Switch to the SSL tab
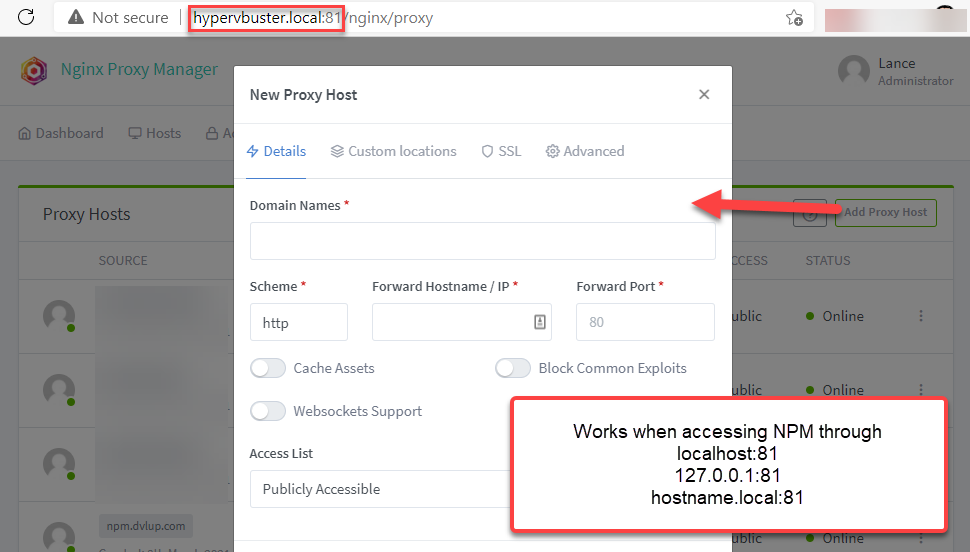This screenshot has height=552, width=970. [x=501, y=151]
